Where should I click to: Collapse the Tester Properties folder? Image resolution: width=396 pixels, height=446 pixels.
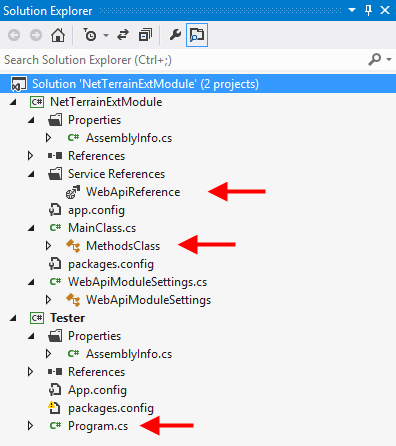click(31, 336)
